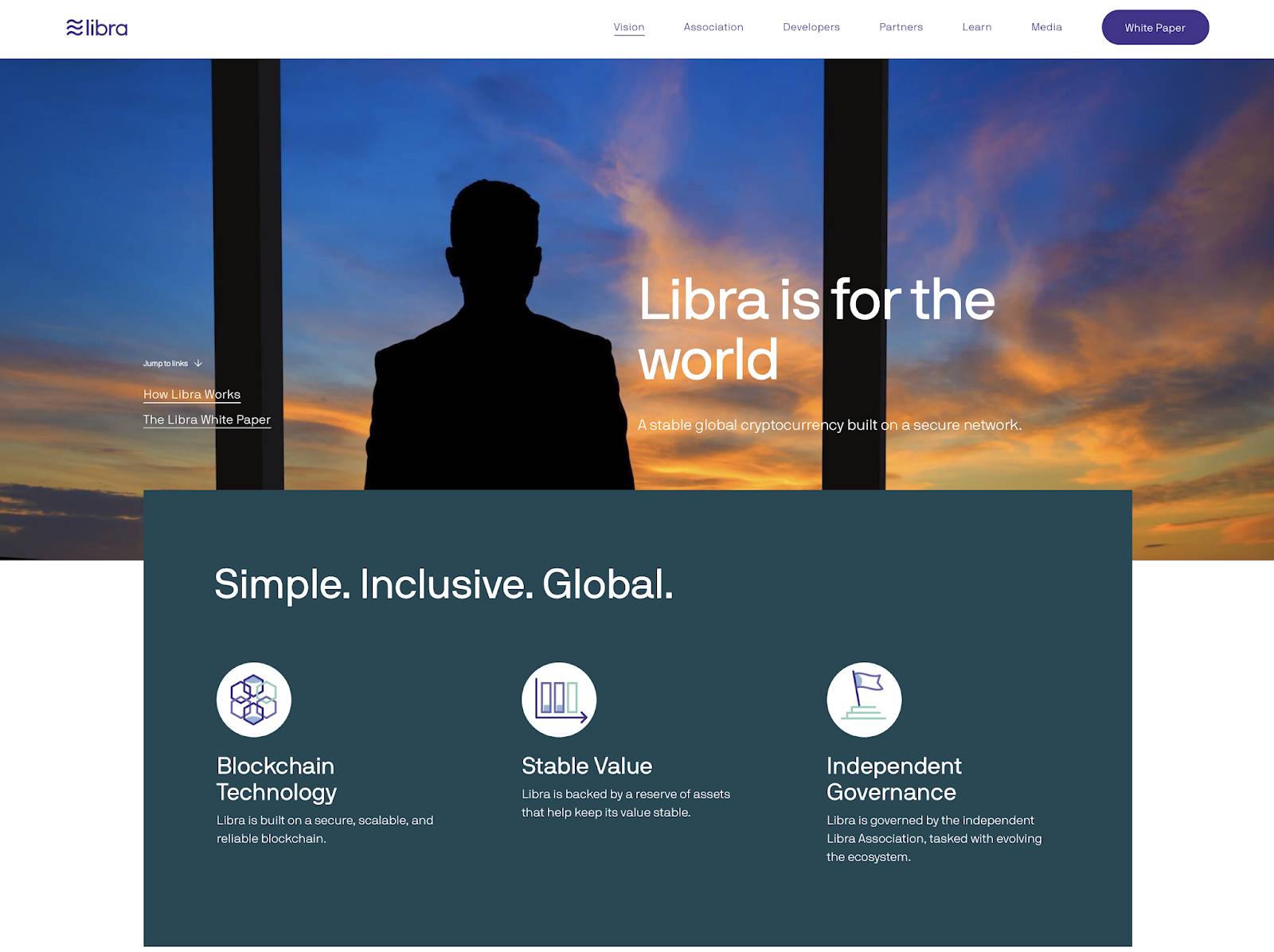Screen dimensions: 1274x952
Task: Click the Jump to links label
Action: (166, 363)
